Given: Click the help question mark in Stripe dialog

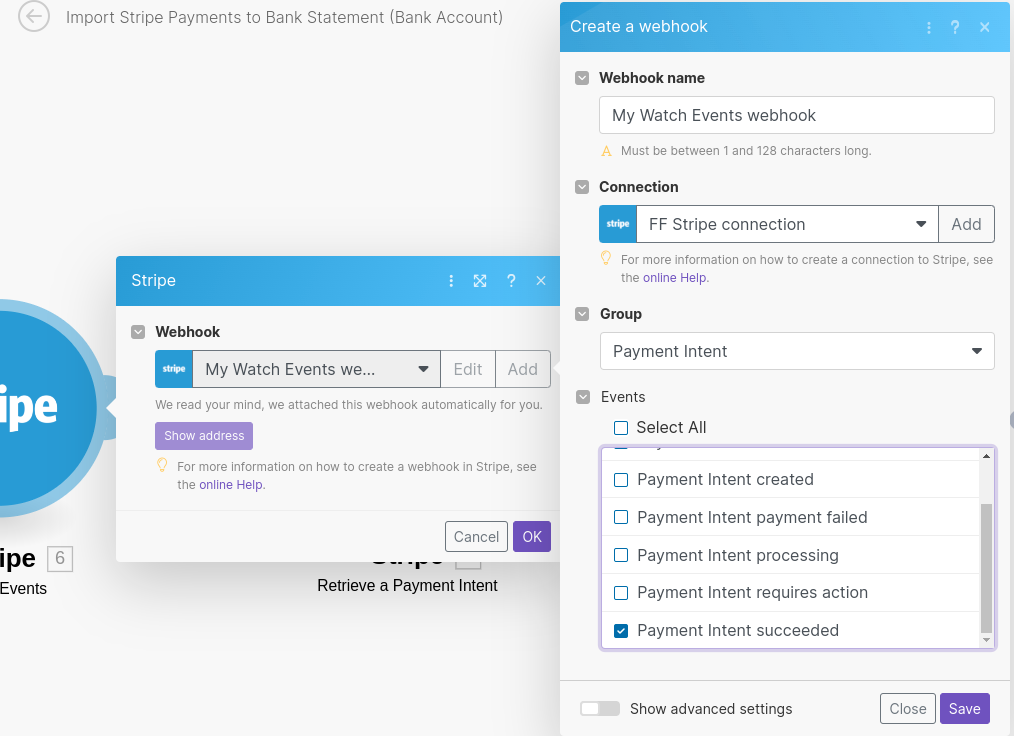Looking at the screenshot, I should 511,281.
